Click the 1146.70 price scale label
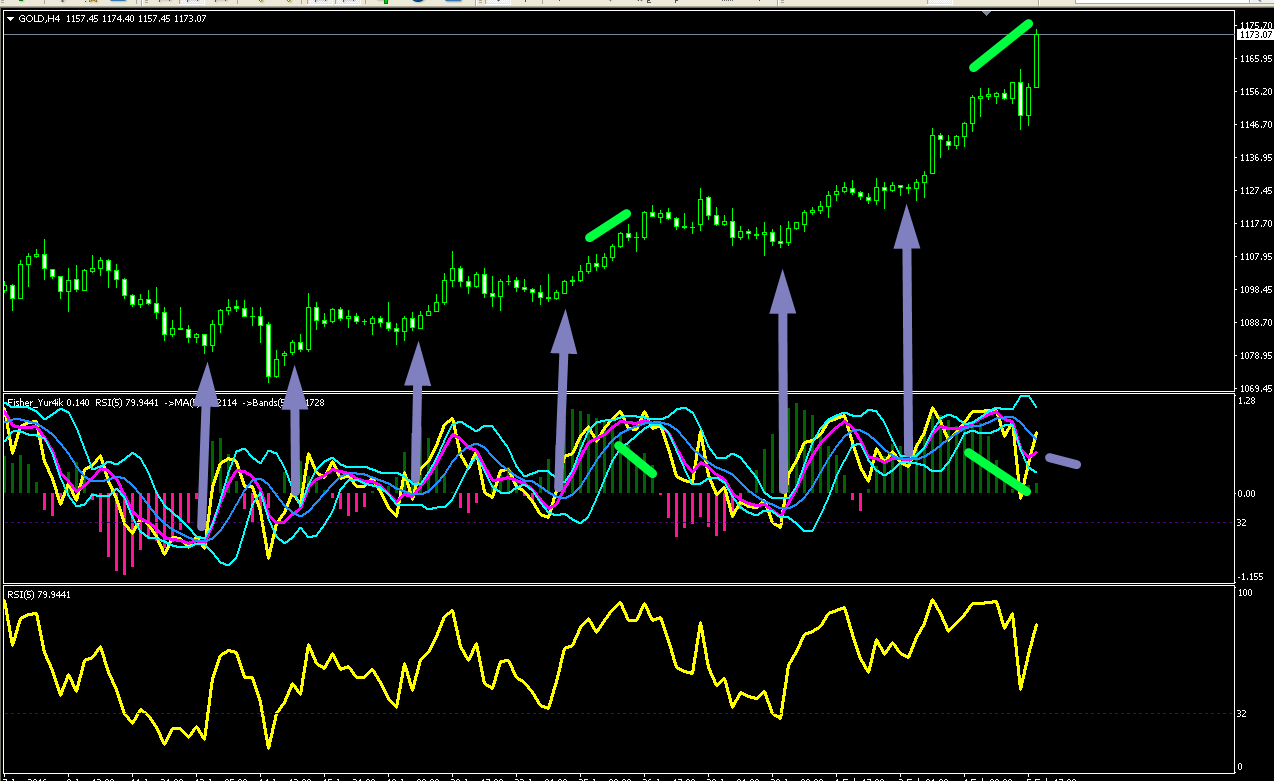The image size is (1274, 781). tap(1255, 125)
